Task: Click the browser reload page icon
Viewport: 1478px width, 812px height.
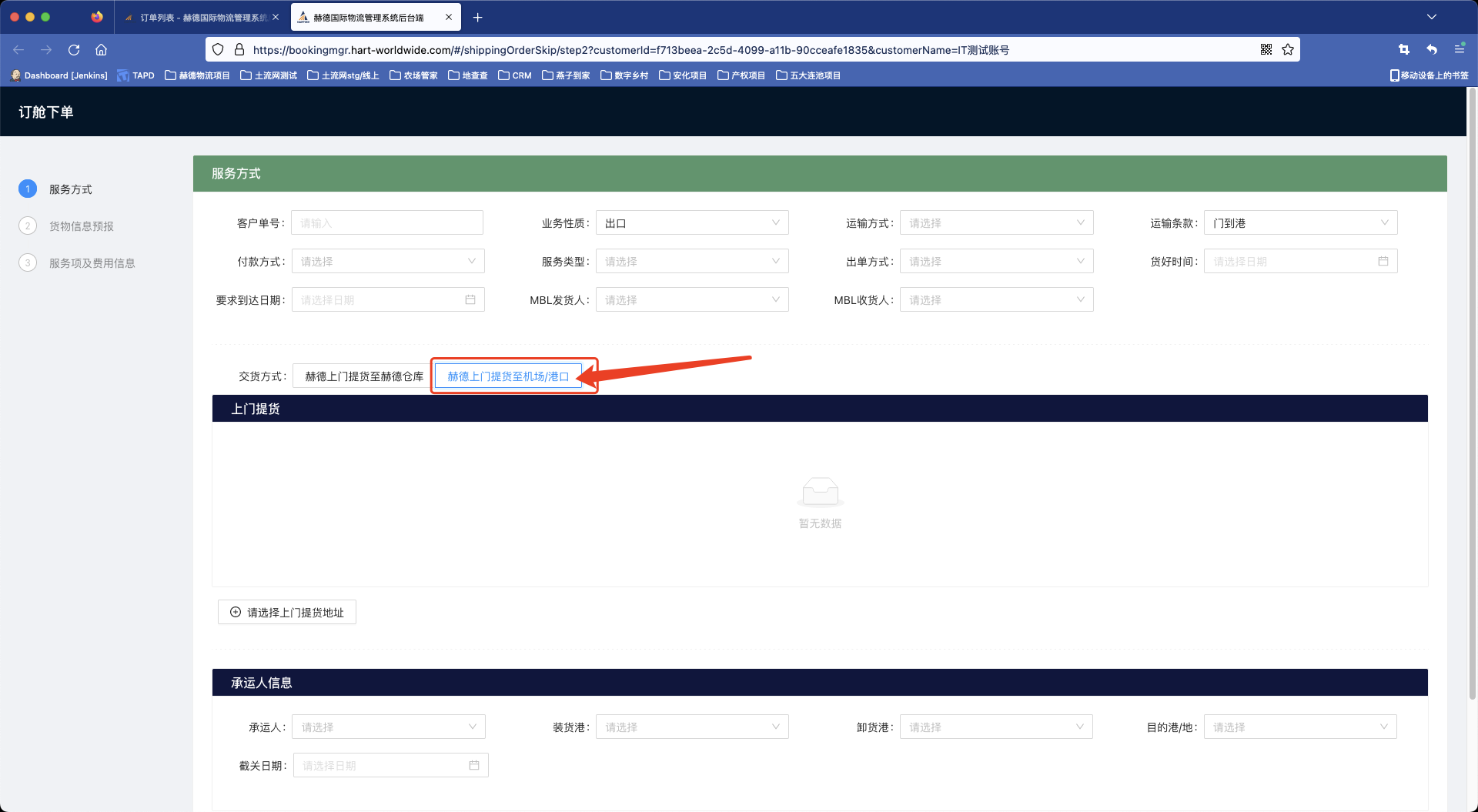Action: 74,50
